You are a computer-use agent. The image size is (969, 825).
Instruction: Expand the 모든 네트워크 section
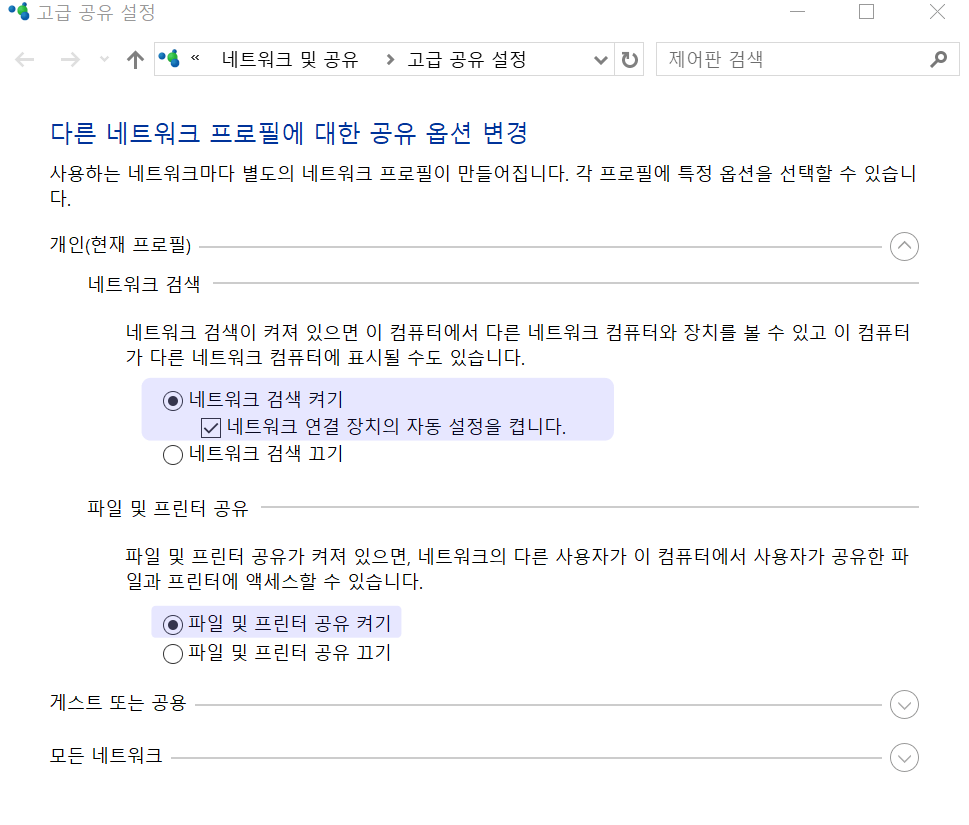pos(904,757)
